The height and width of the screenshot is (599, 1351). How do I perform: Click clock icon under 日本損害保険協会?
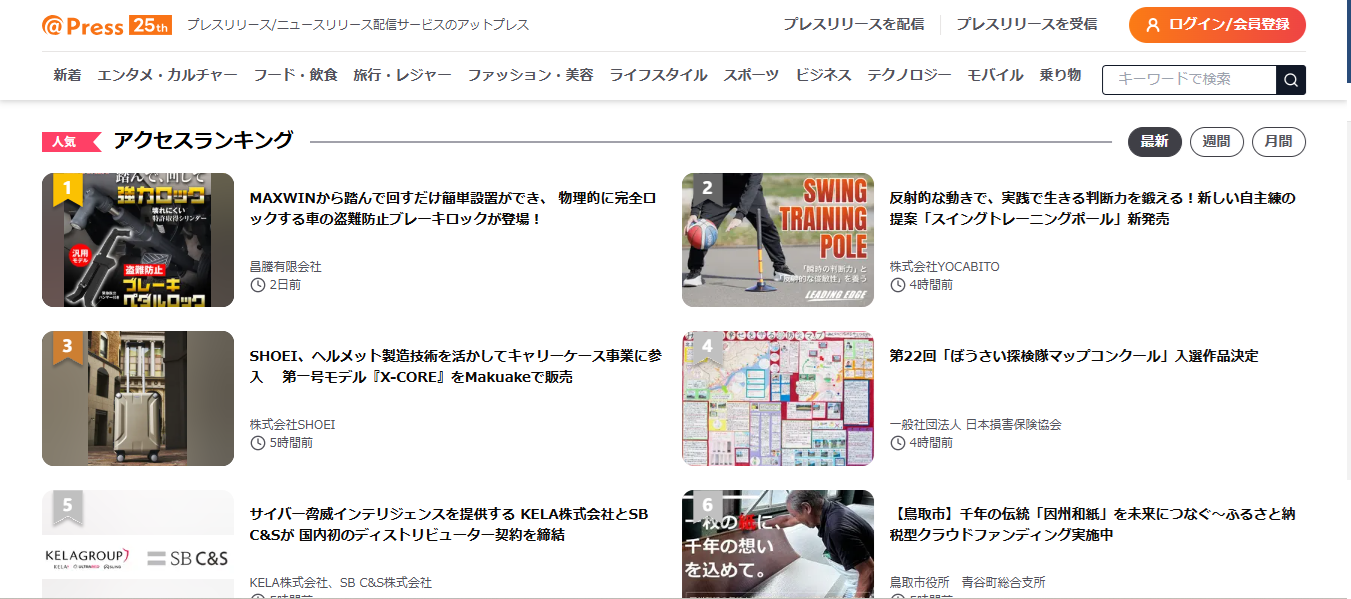point(897,443)
